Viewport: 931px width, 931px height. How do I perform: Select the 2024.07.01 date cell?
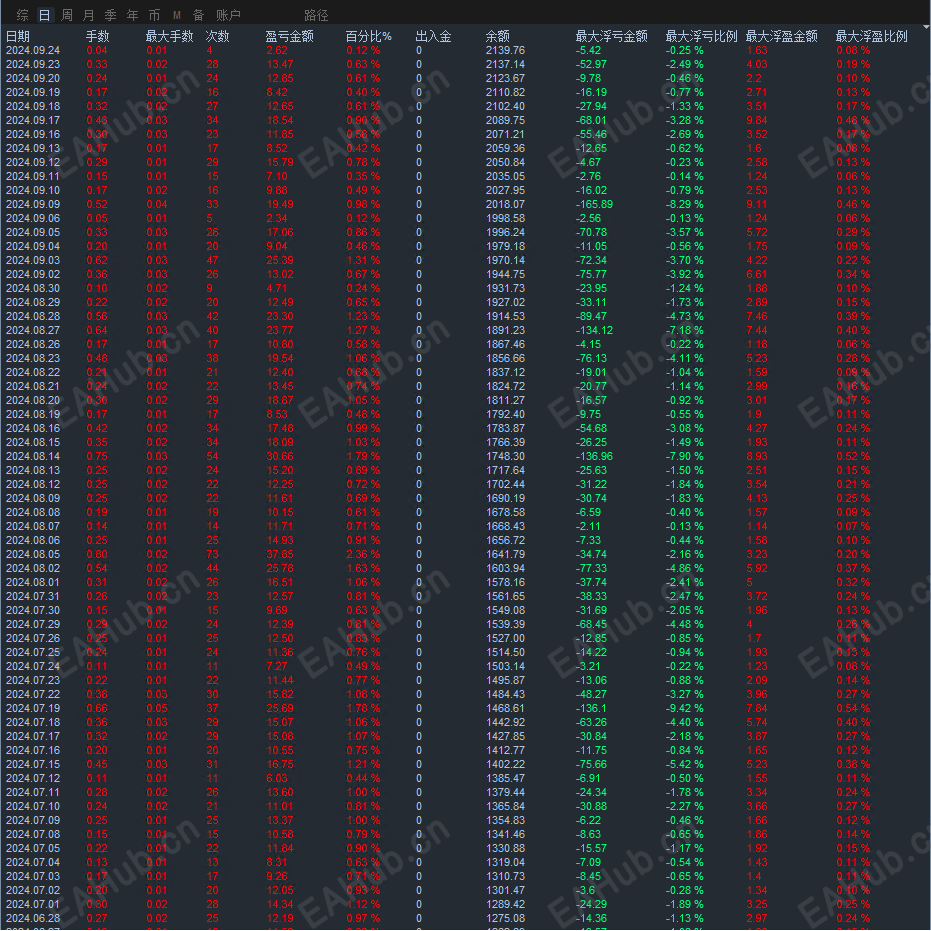click(x=33, y=904)
